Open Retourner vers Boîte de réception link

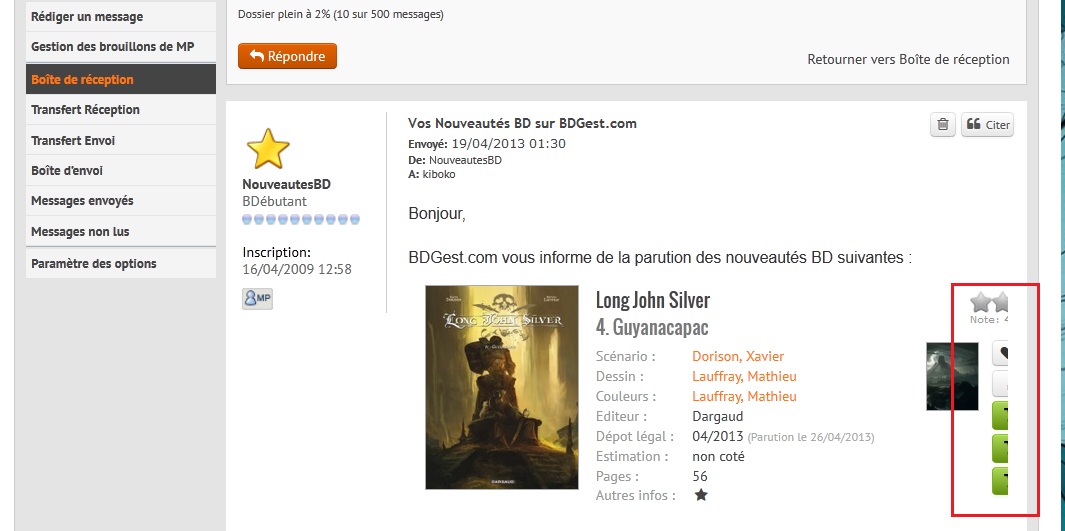pyautogui.click(x=908, y=59)
